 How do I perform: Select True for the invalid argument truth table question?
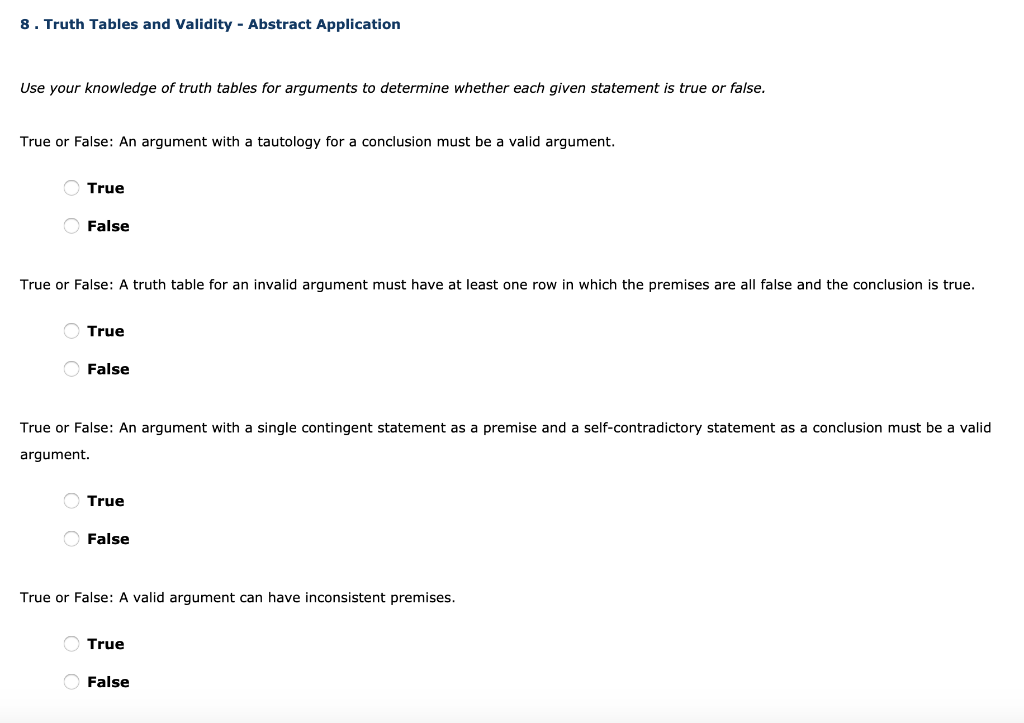tap(71, 330)
